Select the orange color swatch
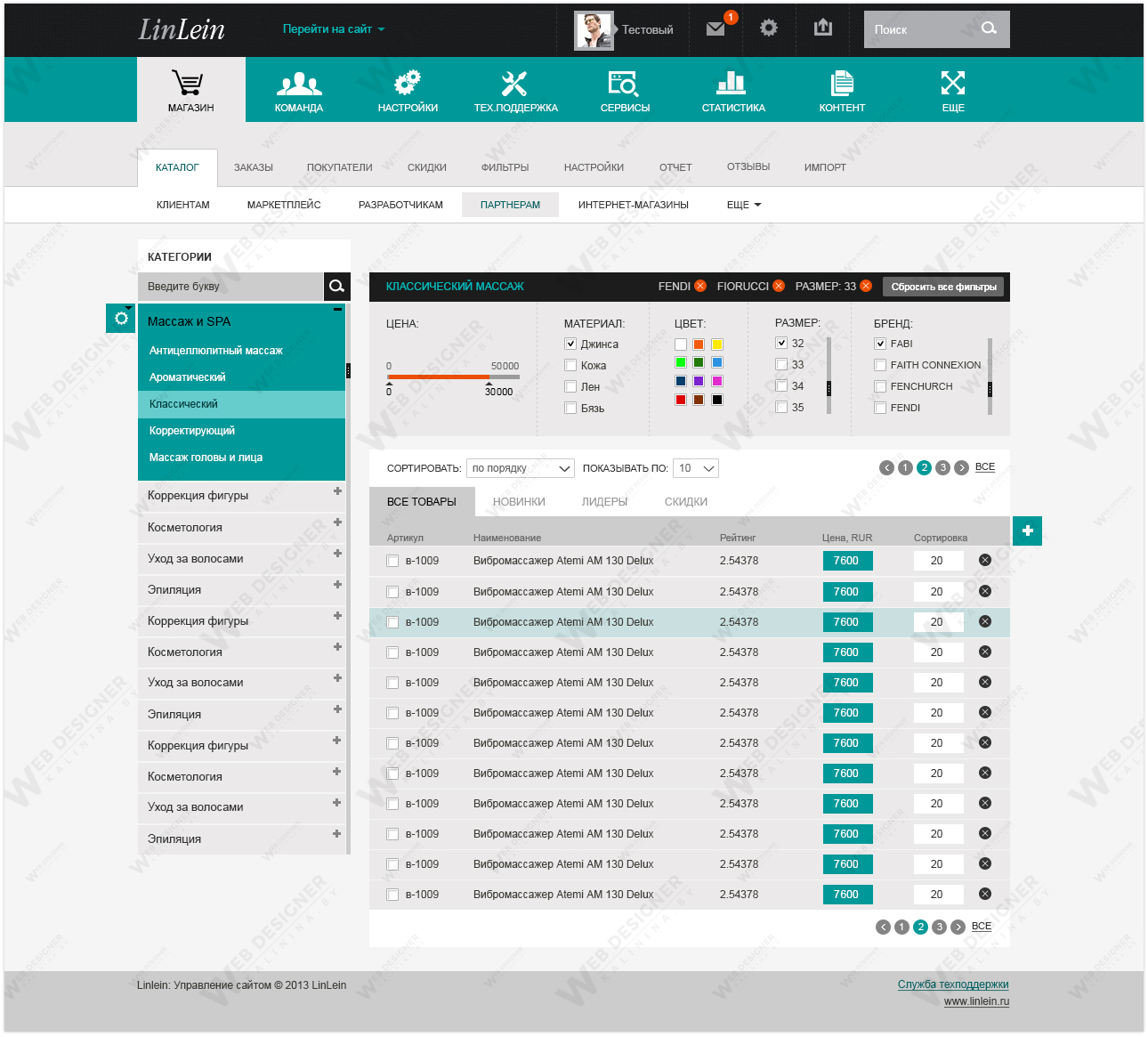Viewport: 1148px width, 1037px height. (699, 344)
